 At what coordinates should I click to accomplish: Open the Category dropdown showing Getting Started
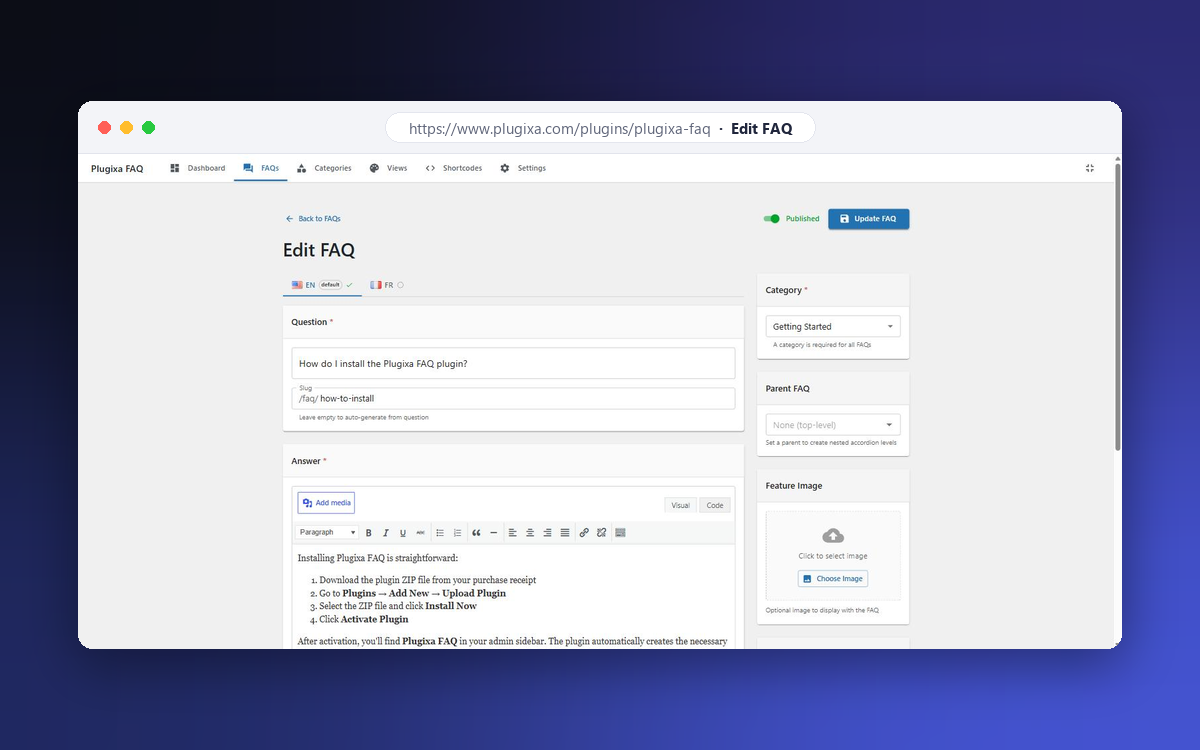(833, 326)
